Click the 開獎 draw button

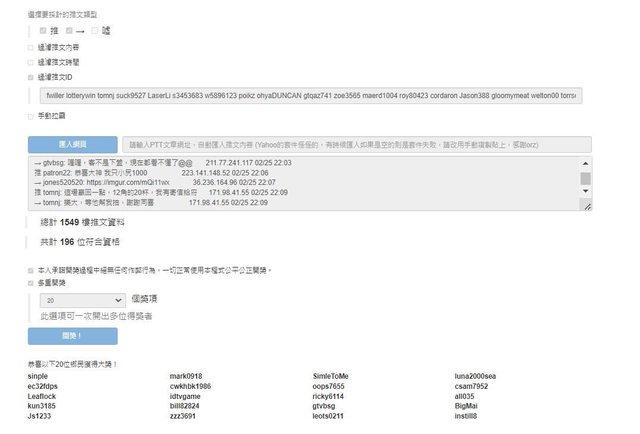[72, 336]
